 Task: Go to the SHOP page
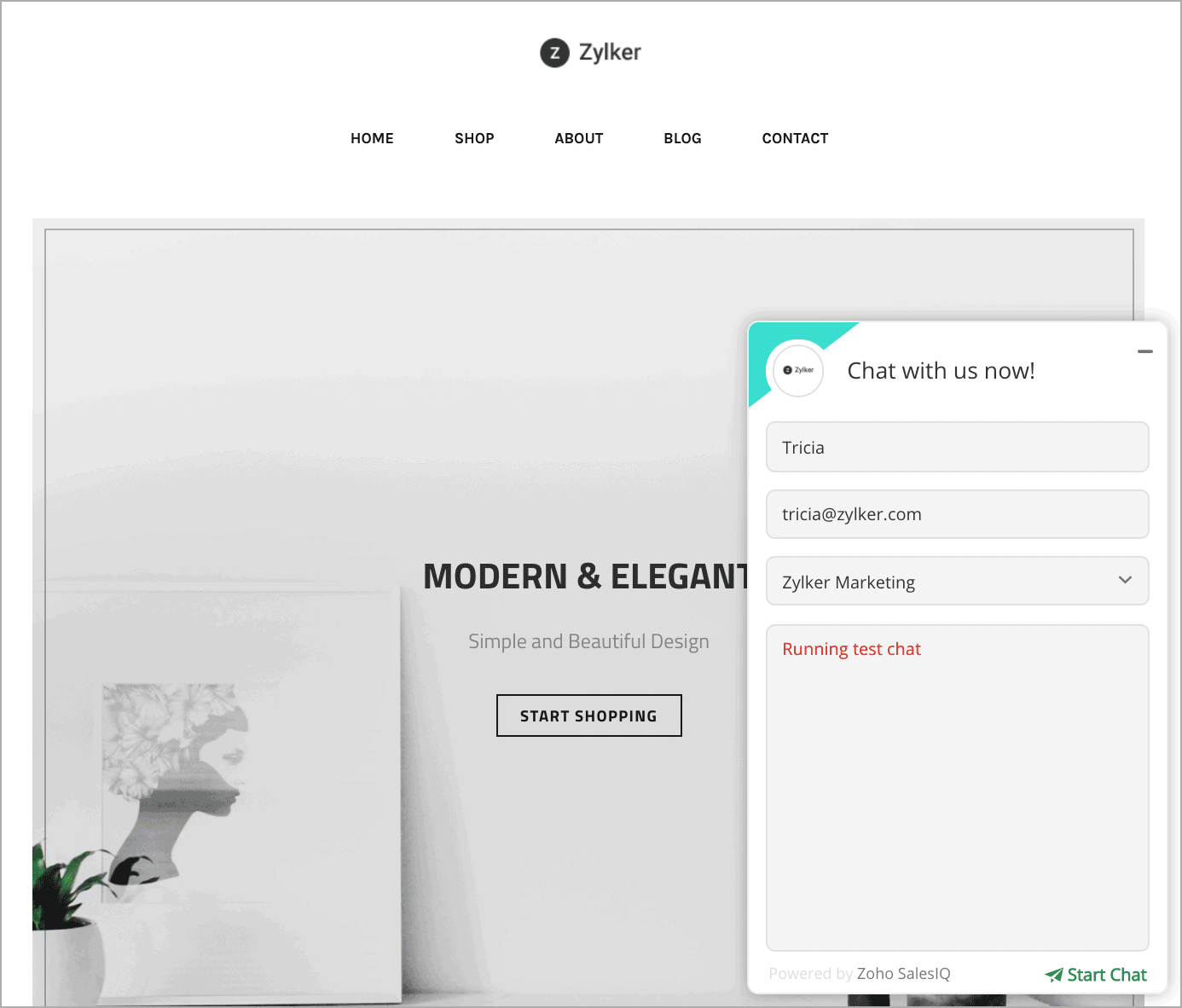pyautogui.click(x=474, y=138)
